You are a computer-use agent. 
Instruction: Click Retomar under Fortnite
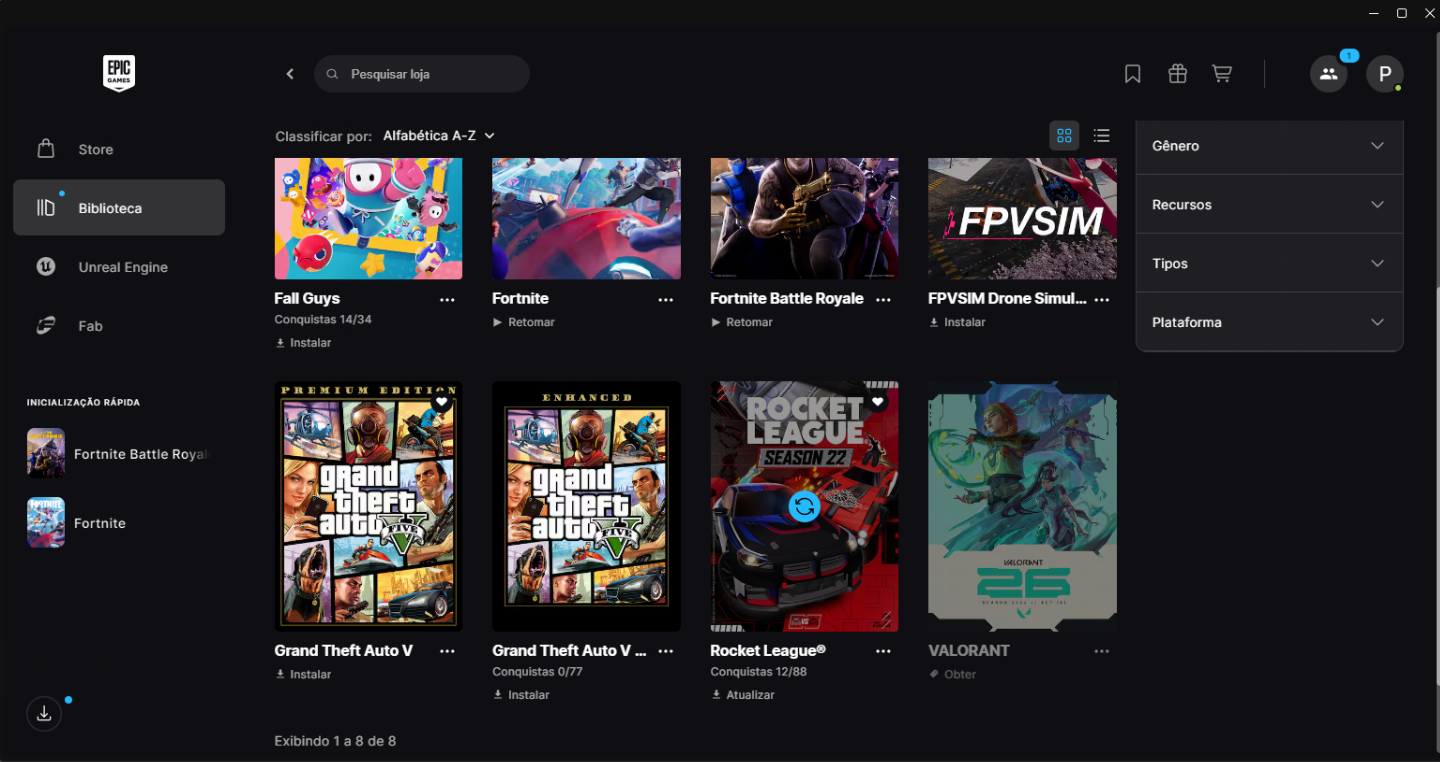pyautogui.click(x=523, y=323)
